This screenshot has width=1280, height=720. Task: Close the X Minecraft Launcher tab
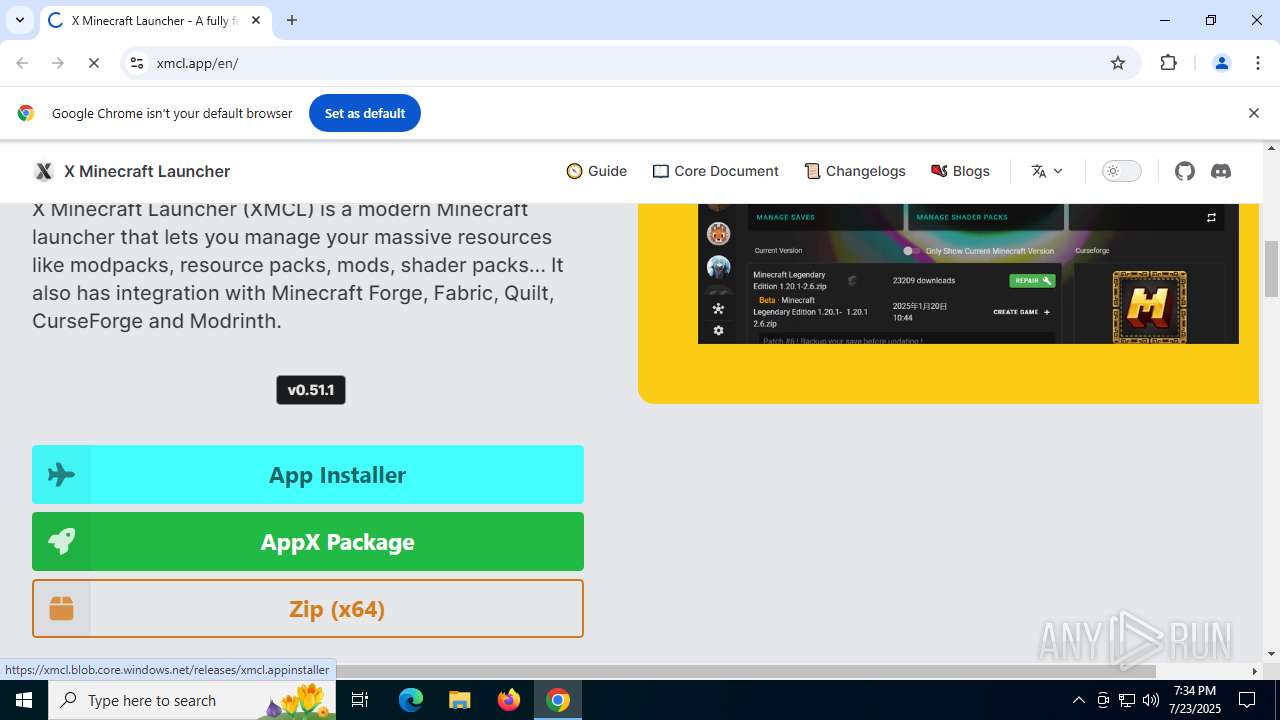click(x=256, y=20)
